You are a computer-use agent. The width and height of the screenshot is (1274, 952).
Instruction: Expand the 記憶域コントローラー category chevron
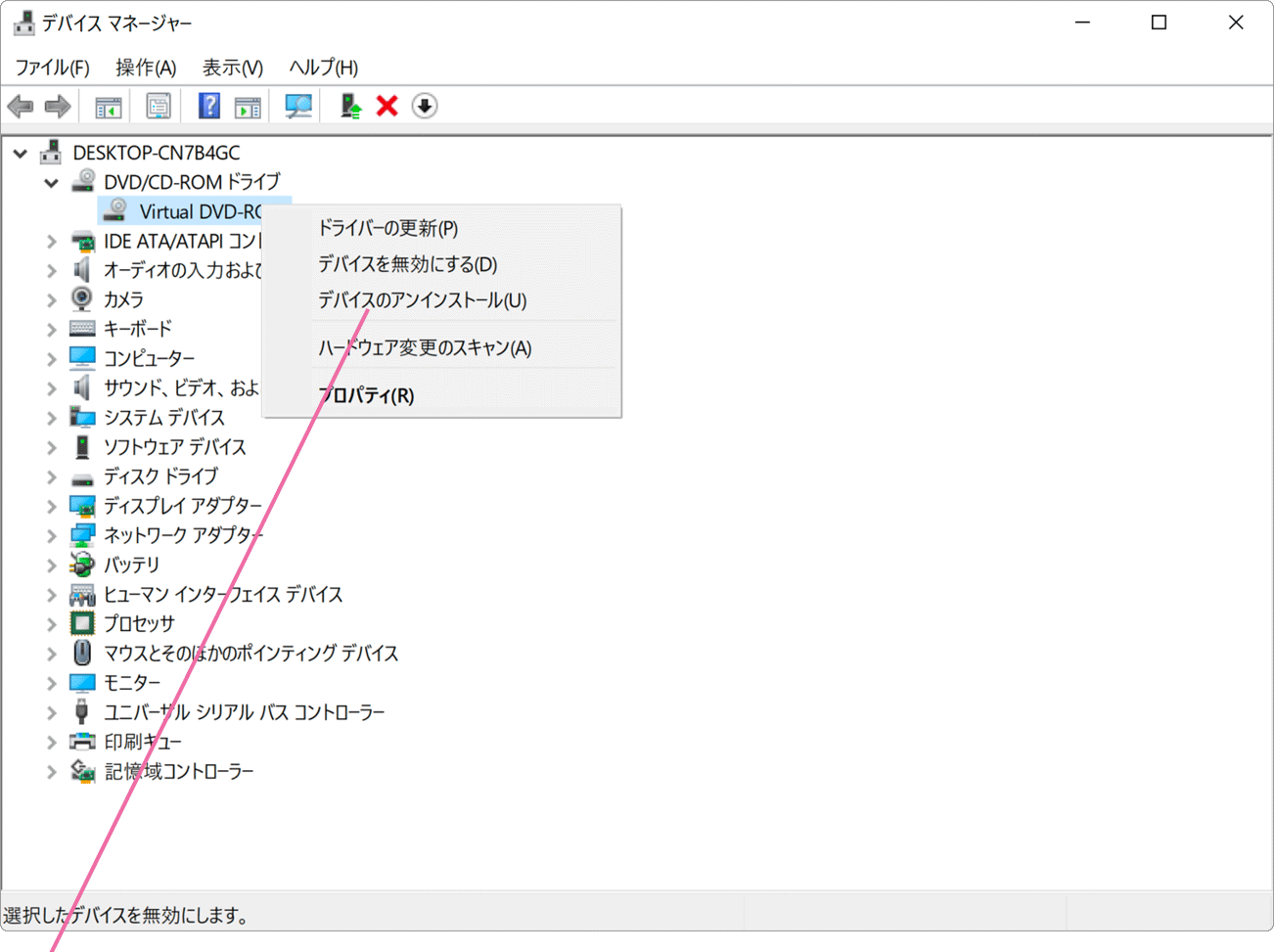click(52, 772)
